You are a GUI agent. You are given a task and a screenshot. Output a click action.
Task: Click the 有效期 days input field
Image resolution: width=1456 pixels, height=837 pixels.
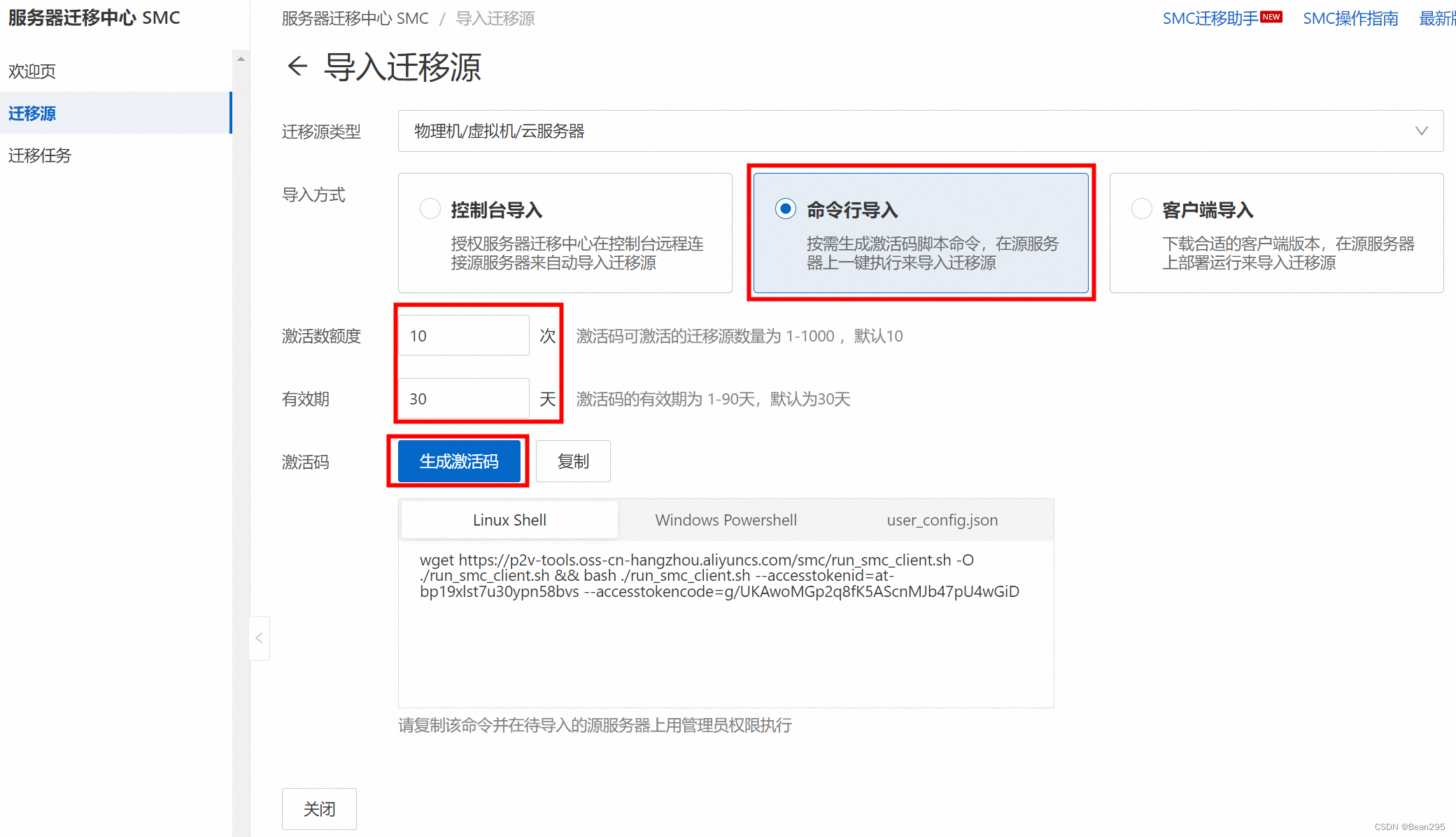464,399
